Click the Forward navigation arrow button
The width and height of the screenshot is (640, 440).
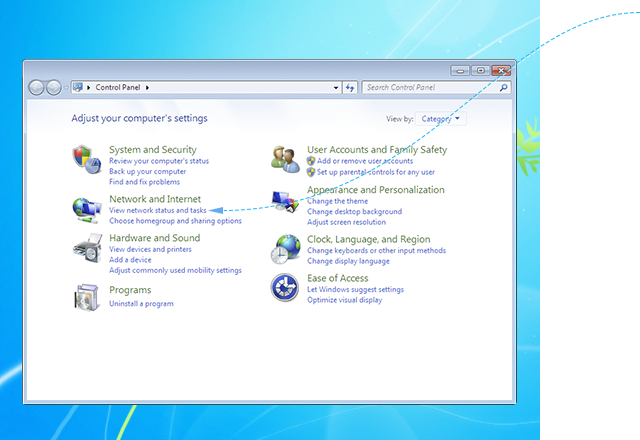pos(53,87)
